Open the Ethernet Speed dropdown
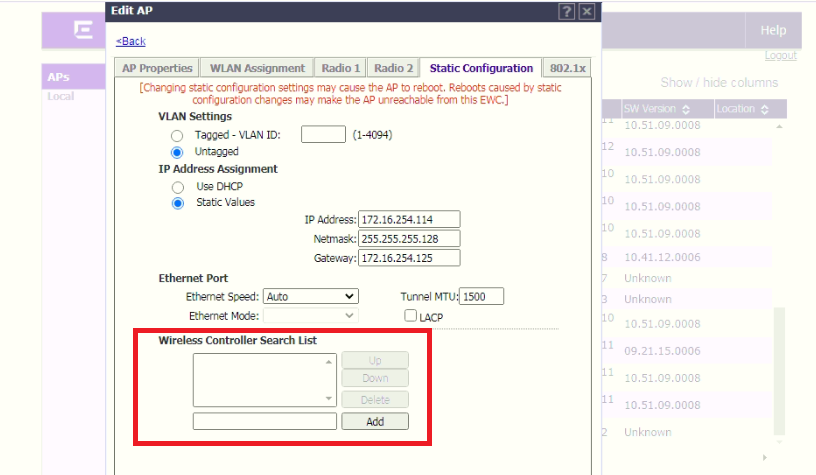The width and height of the screenshot is (816, 475). pos(310,296)
